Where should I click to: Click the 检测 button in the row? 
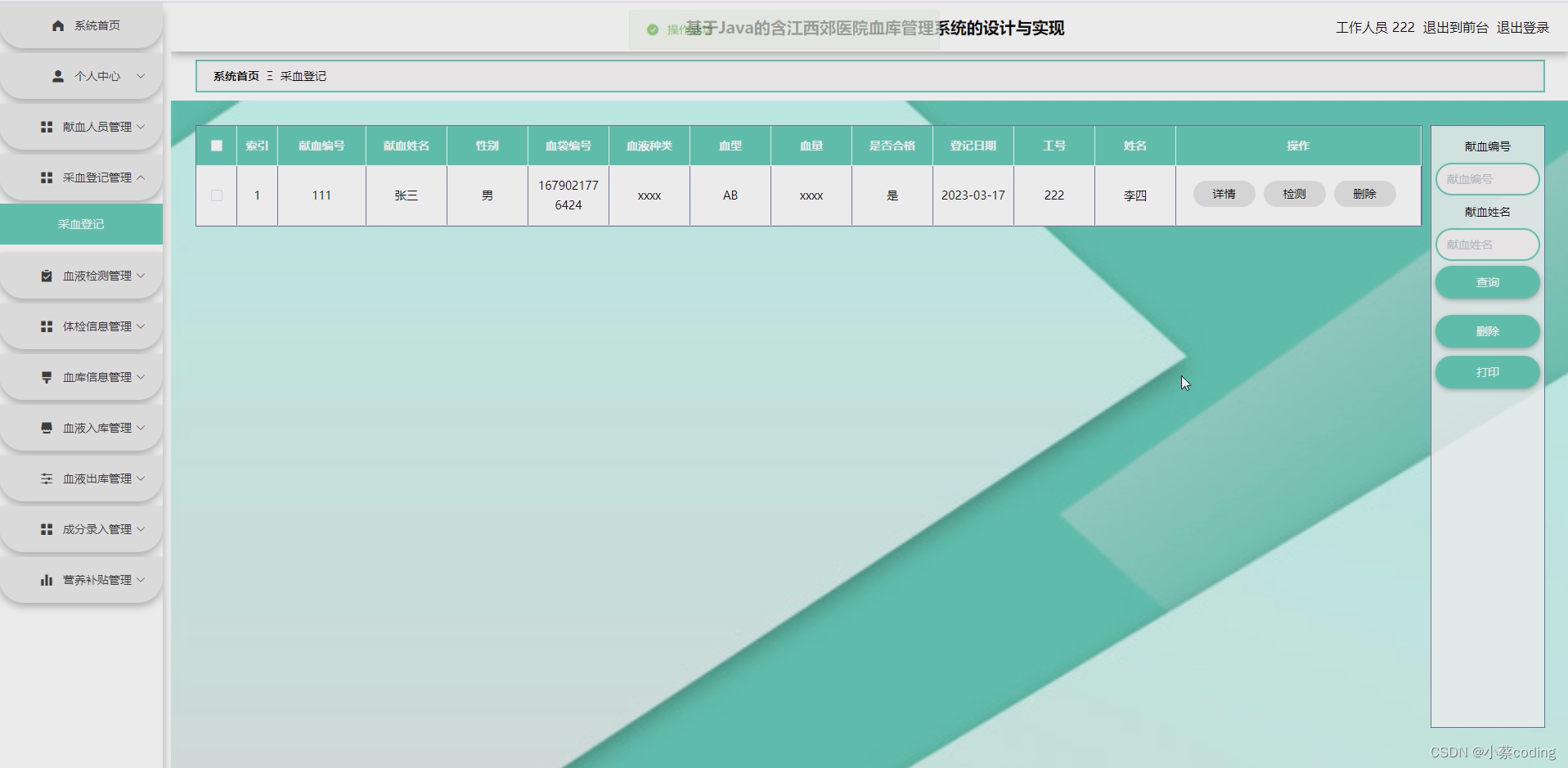coord(1294,194)
